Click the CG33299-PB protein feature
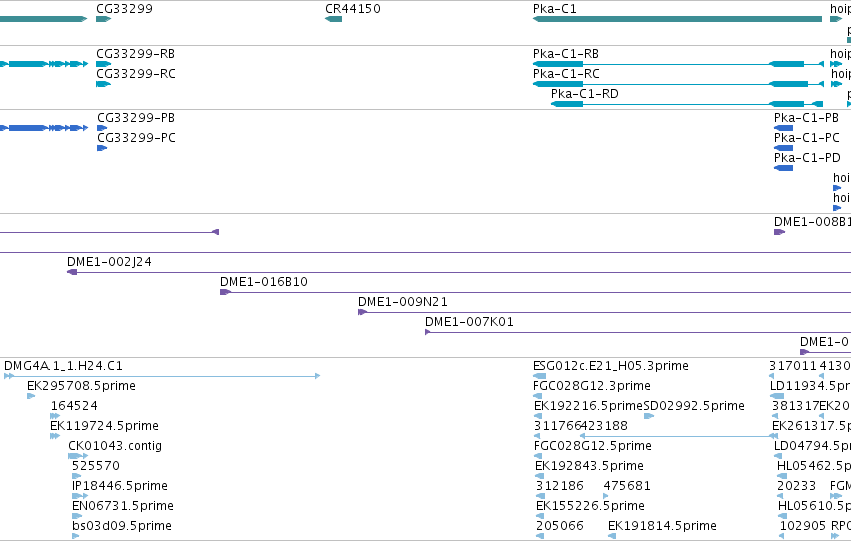This screenshot has width=851, height=541. [102, 128]
